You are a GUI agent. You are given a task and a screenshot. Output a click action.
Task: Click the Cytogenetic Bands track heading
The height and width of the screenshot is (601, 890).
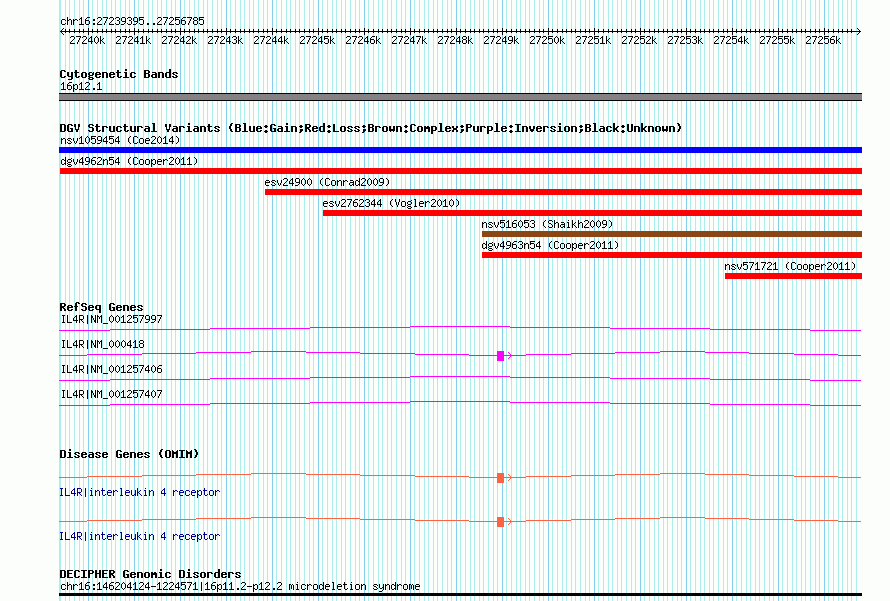119,74
